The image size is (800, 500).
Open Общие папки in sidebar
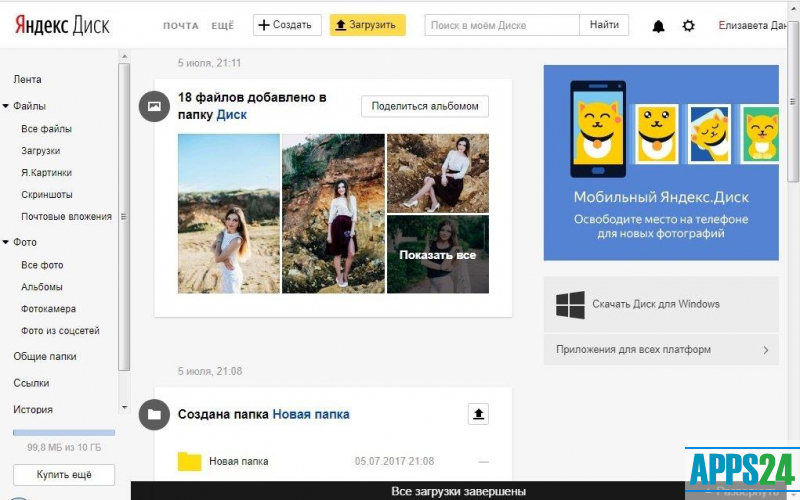pyautogui.click(x=45, y=357)
